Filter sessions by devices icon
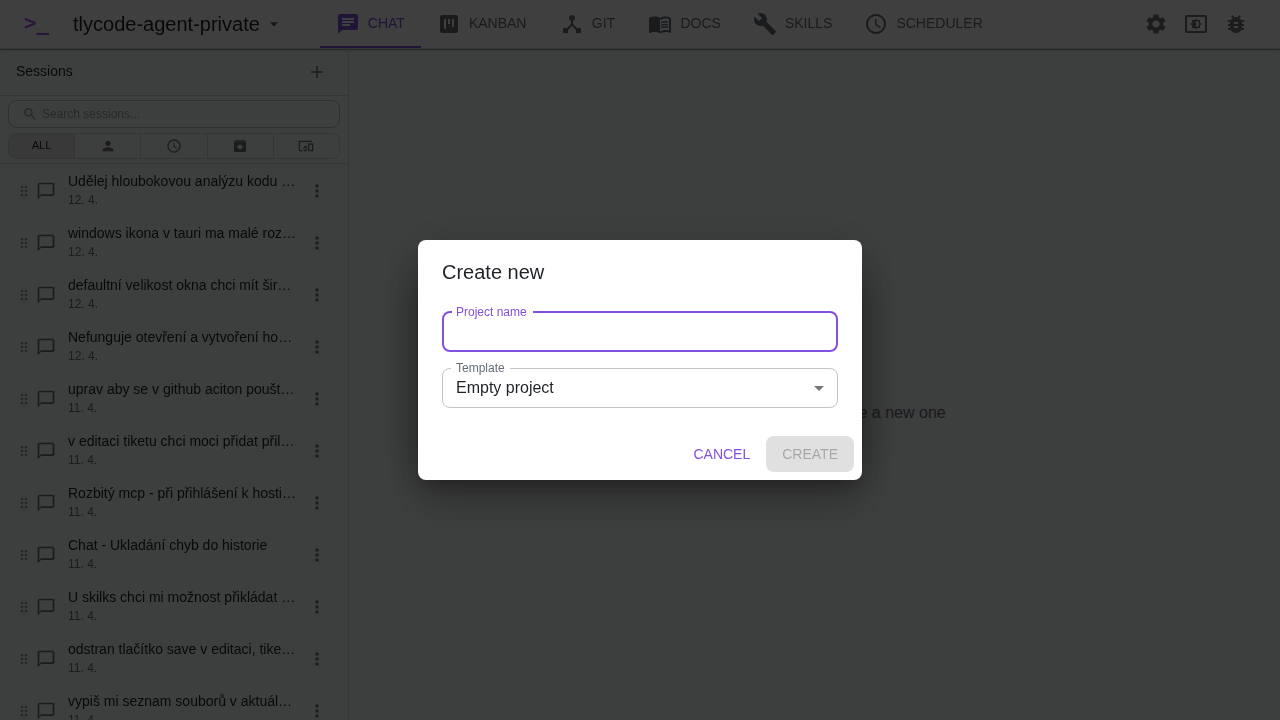 306,146
